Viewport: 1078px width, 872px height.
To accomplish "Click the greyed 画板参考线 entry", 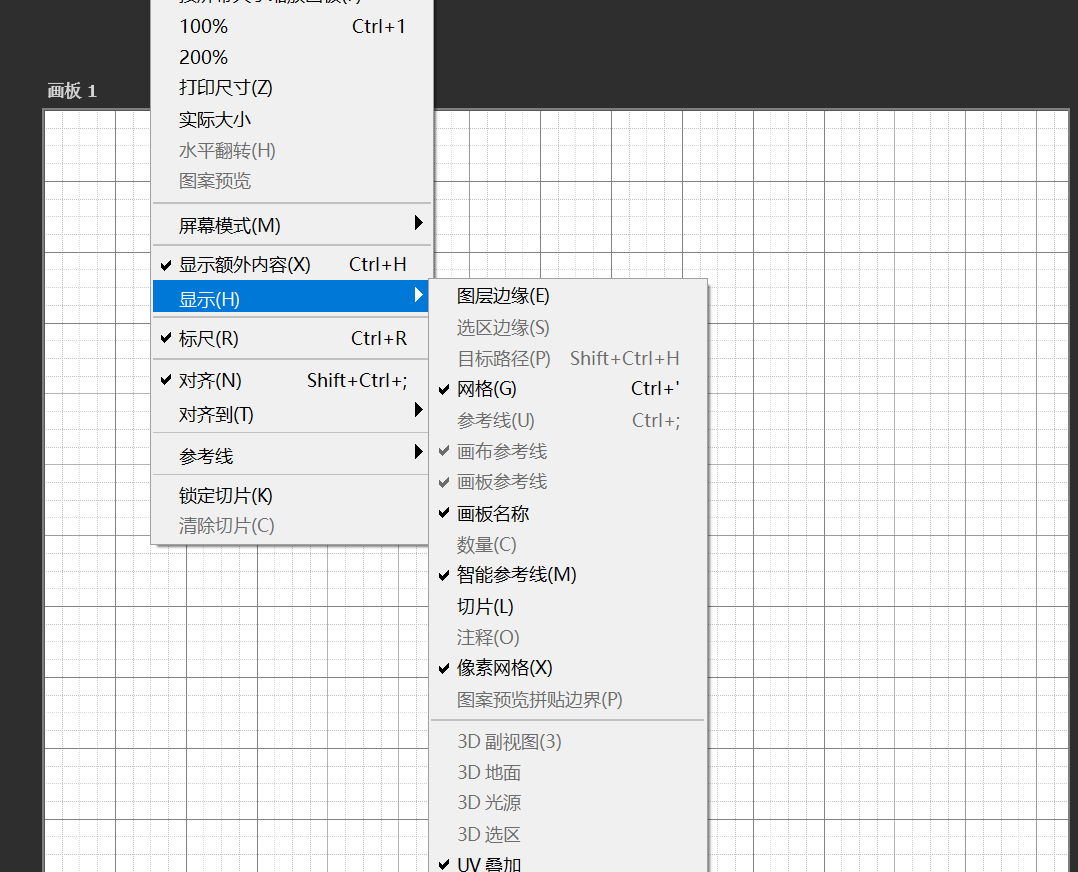I will tap(569, 481).
